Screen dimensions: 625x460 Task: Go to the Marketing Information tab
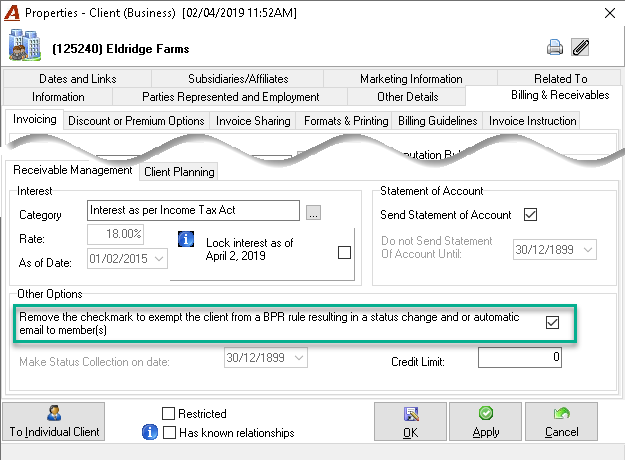[x=411, y=79]
